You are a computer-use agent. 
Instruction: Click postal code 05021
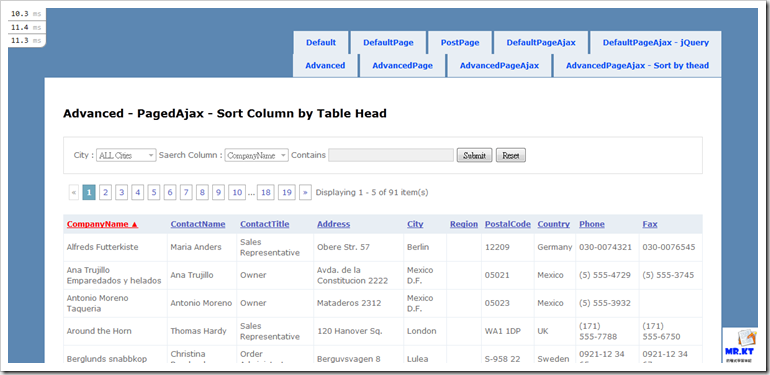point(498,275)
